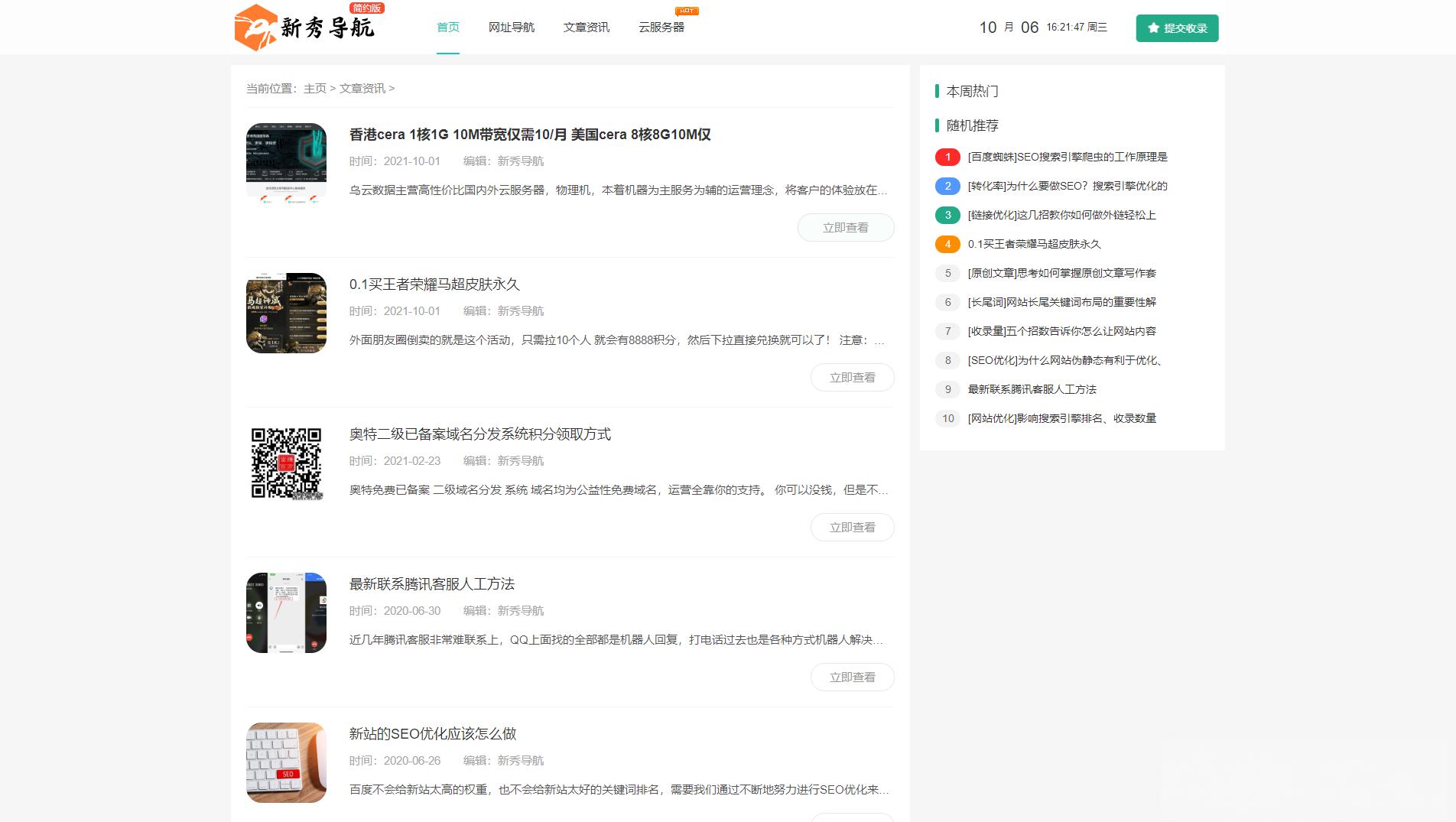Select the 本周热门 sidebar heading
This screenshot has height=822, width=1456.
click(x=972, y=91)
